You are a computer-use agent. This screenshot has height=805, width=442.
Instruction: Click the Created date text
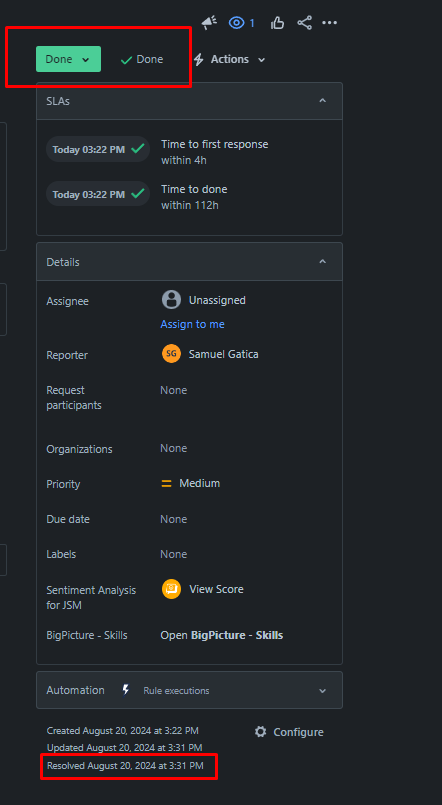click(x=123, y=731)
